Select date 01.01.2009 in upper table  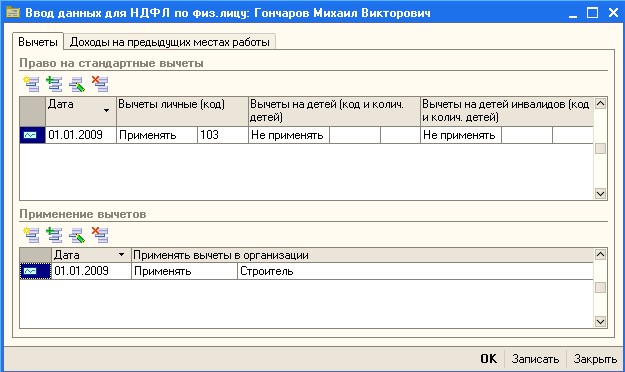pyautogui.click(x=81, y=135)
